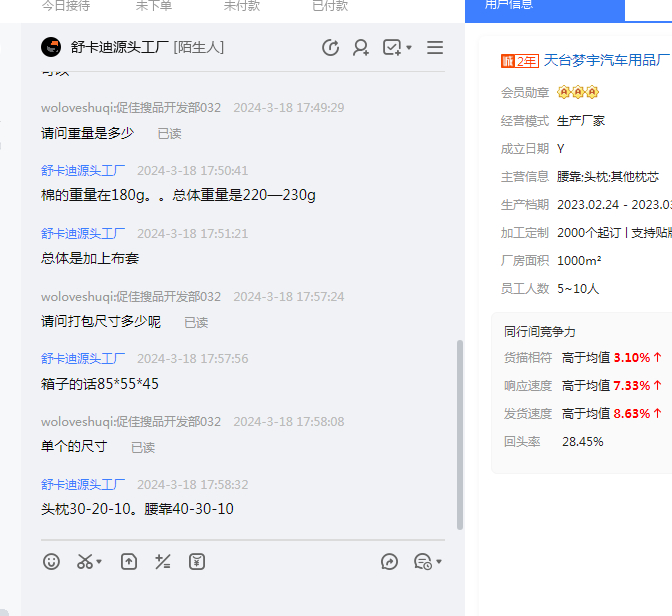Expand the screenshot scissors dropdown arrow
This screenshot has width=672, height=616.
100,563
